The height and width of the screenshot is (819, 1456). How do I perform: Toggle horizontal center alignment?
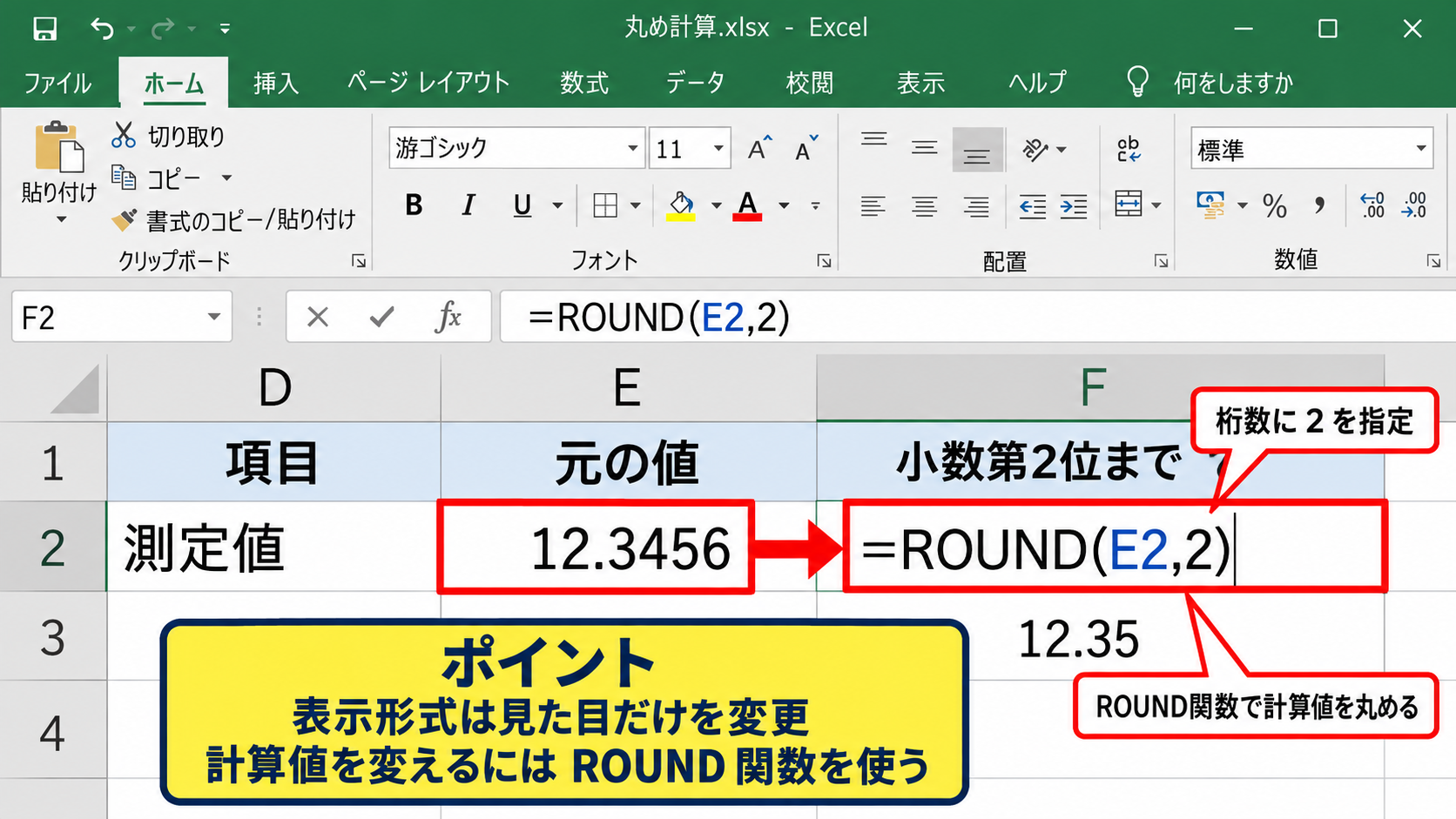point(925,206)
